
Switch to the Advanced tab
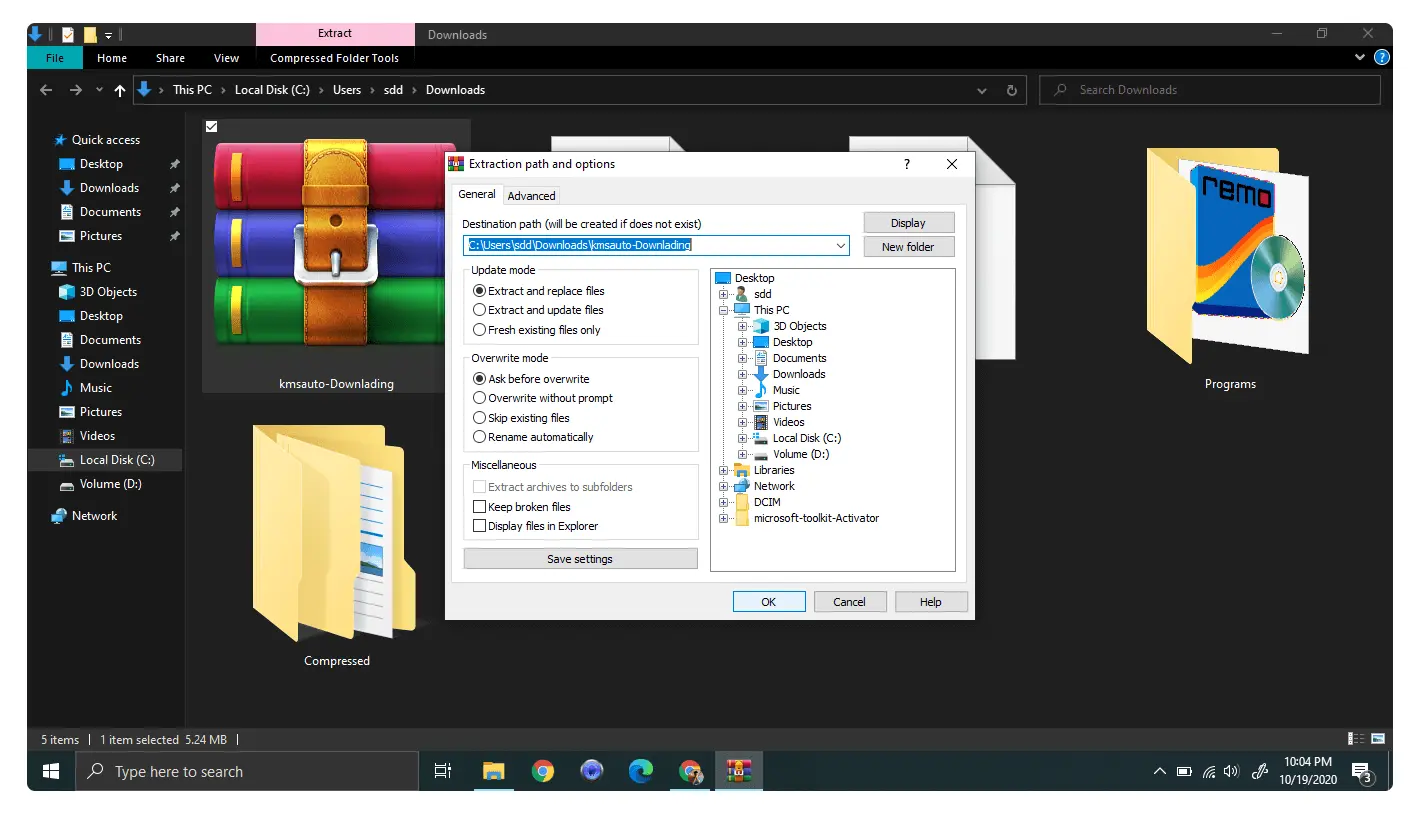tap(531, 196)
